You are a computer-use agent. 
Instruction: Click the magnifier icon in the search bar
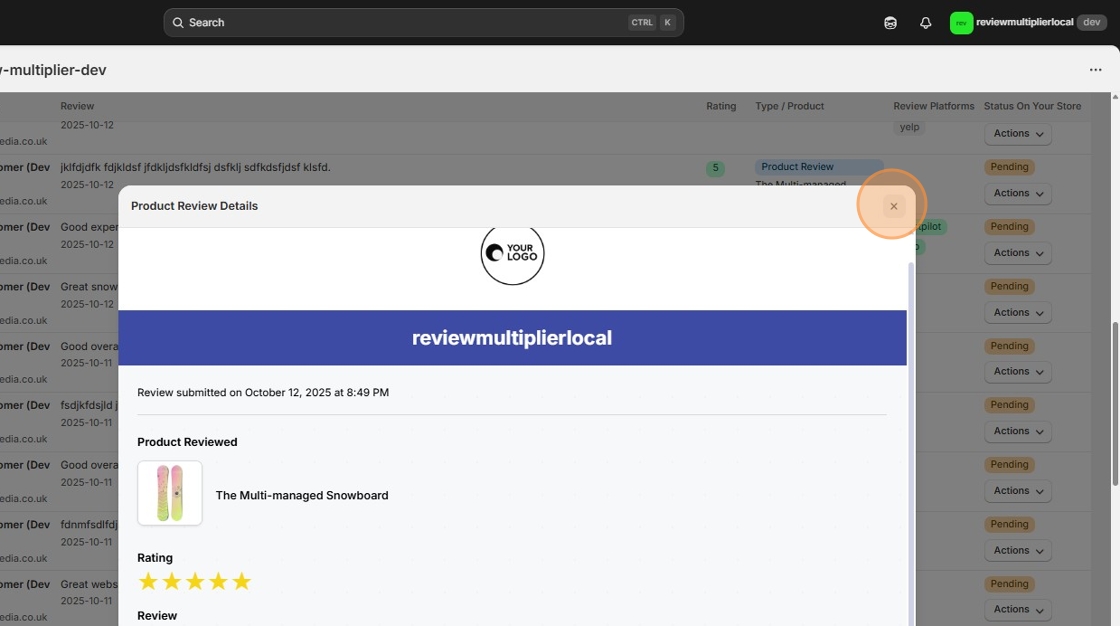pyautogui.click(x=178, y=23)
